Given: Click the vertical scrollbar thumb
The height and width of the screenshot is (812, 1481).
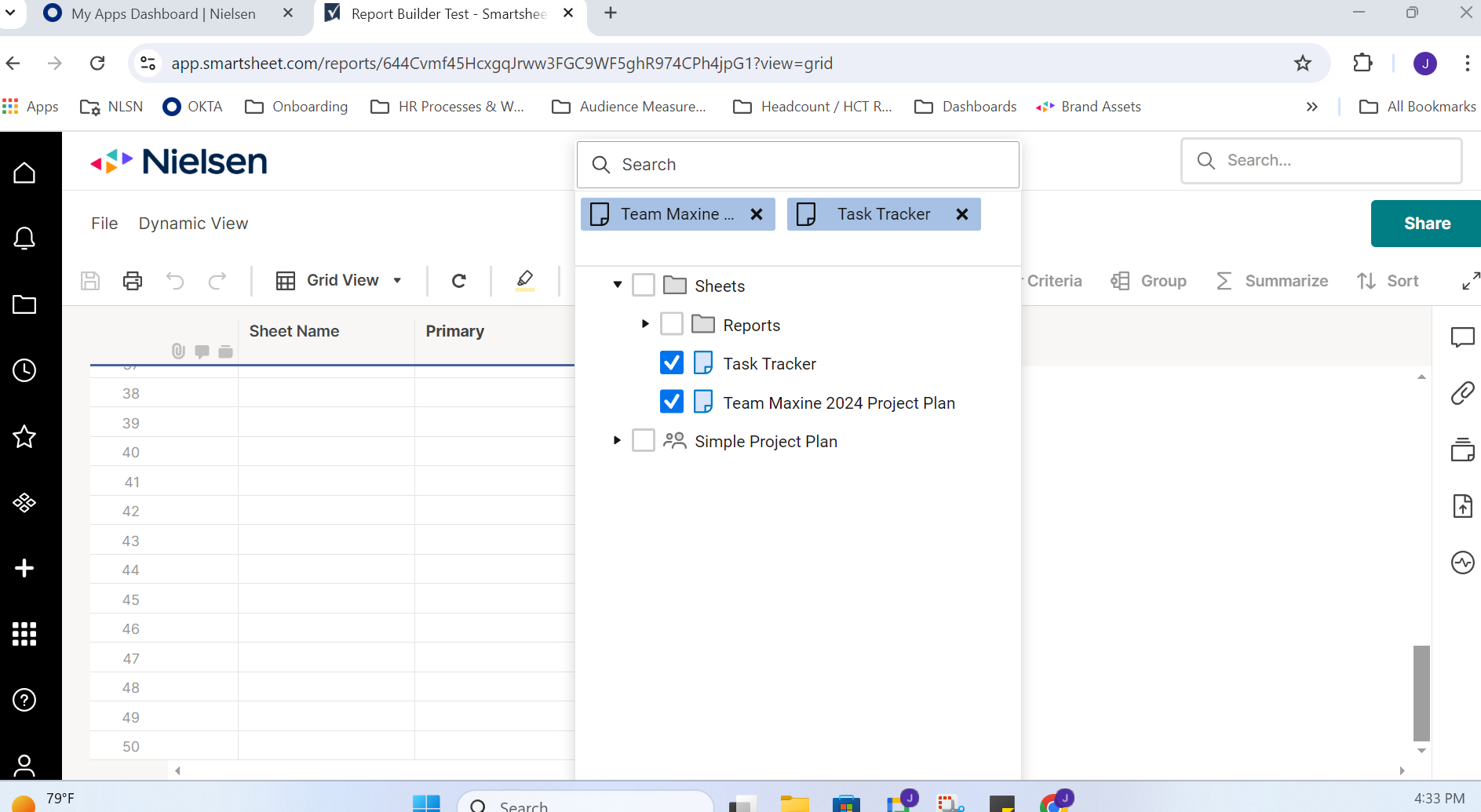Looking at the screenshot, I should click(1421, 694).
